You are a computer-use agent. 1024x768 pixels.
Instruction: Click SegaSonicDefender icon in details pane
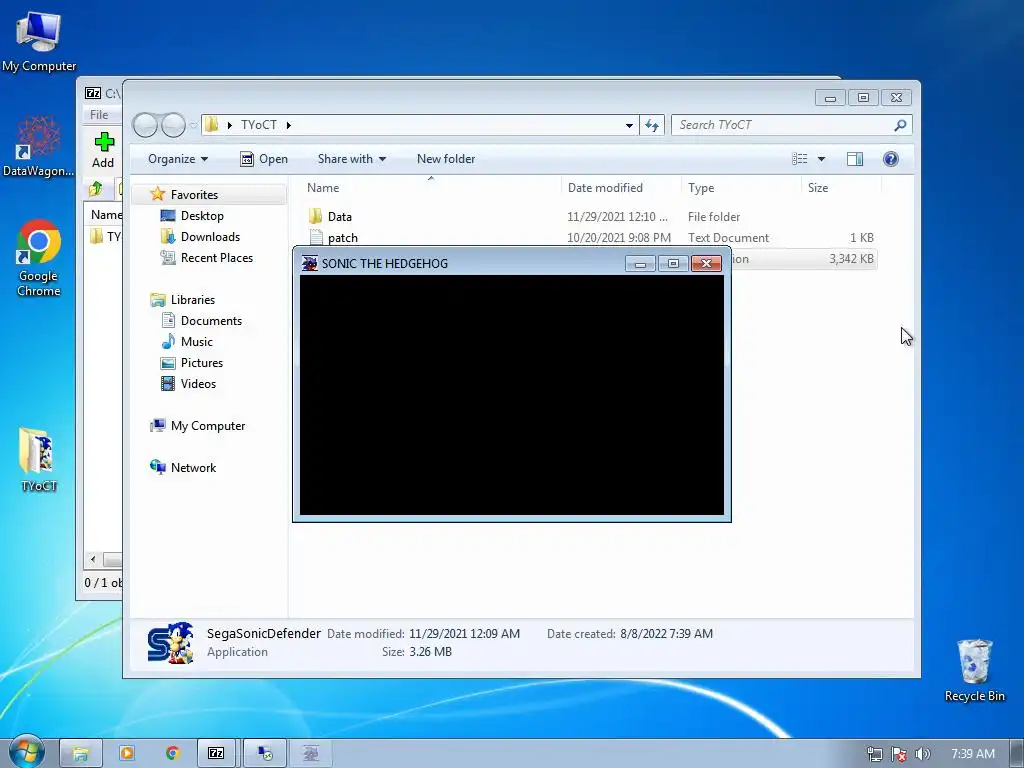170,643
